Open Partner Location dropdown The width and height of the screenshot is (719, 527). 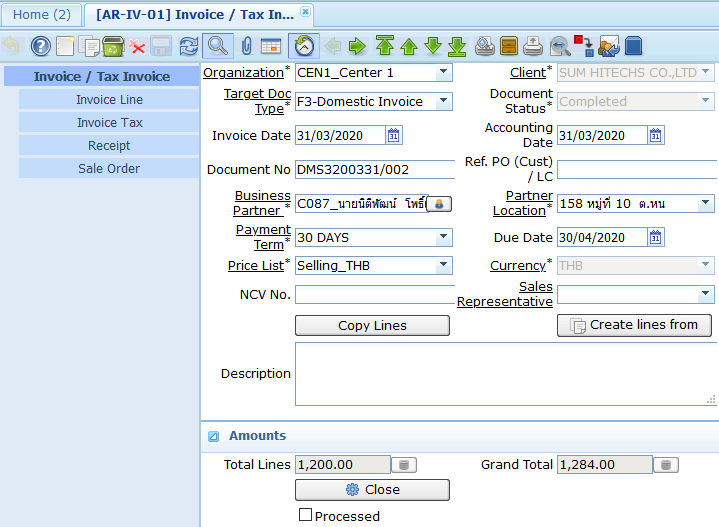(x=705, y=203)
